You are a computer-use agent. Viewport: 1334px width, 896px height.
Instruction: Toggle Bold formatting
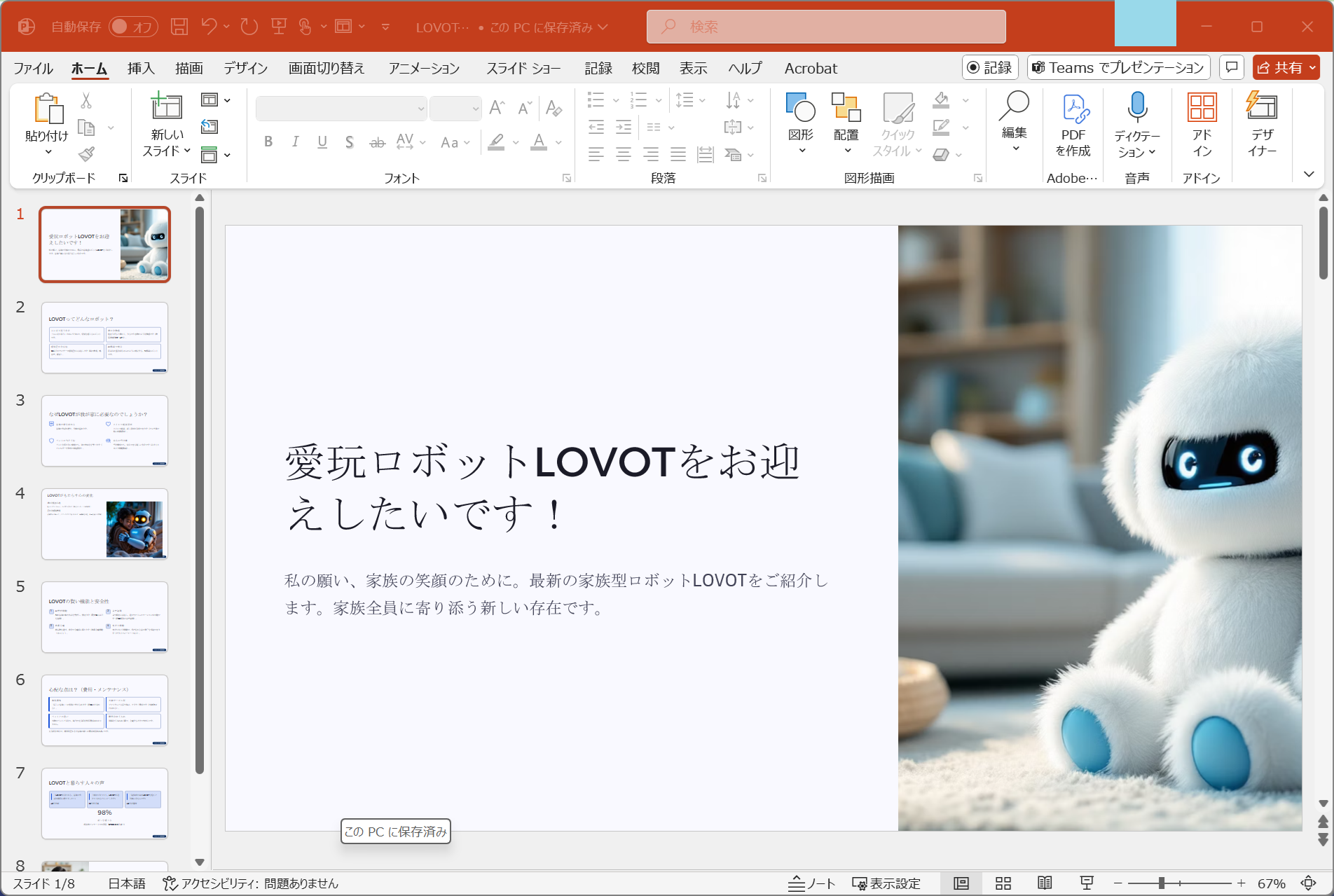point(268,142)
